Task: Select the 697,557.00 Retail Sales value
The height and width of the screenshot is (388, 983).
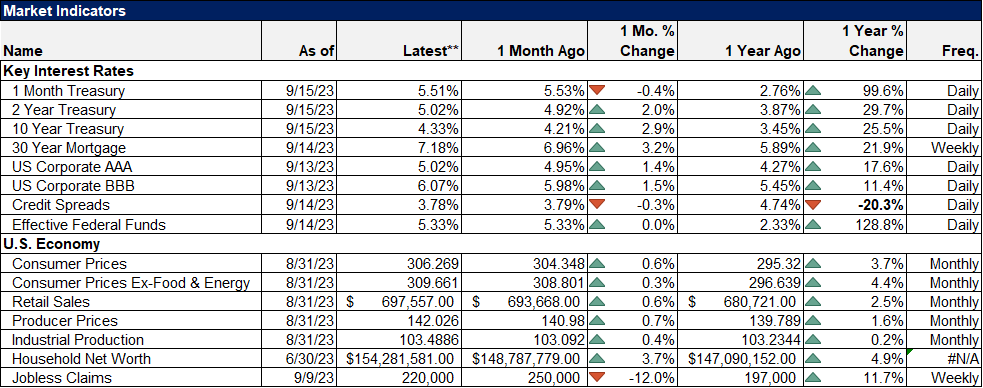Action: pyautogui.click(x=399, y=301)
